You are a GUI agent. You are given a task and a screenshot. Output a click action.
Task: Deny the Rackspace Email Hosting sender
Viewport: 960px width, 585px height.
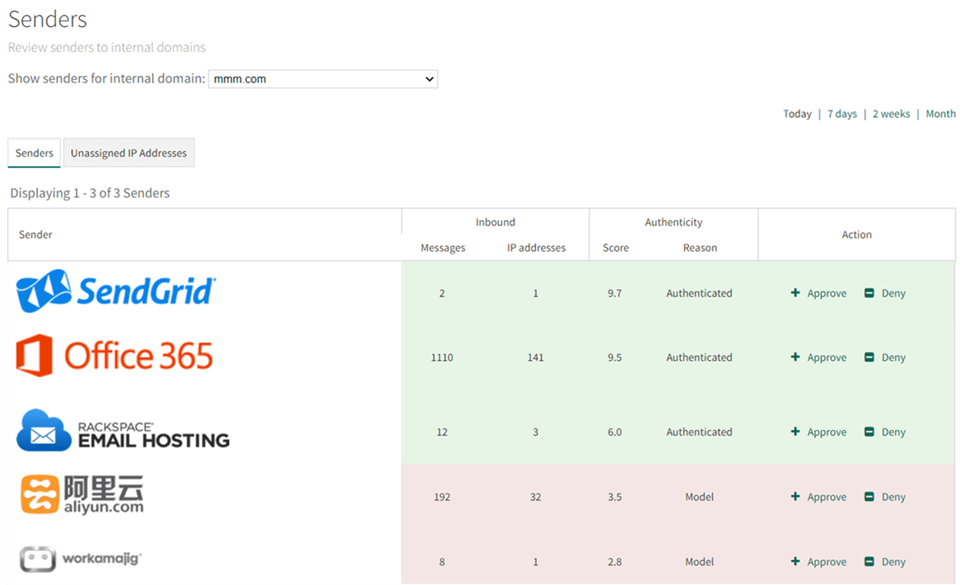click(885, 432)
